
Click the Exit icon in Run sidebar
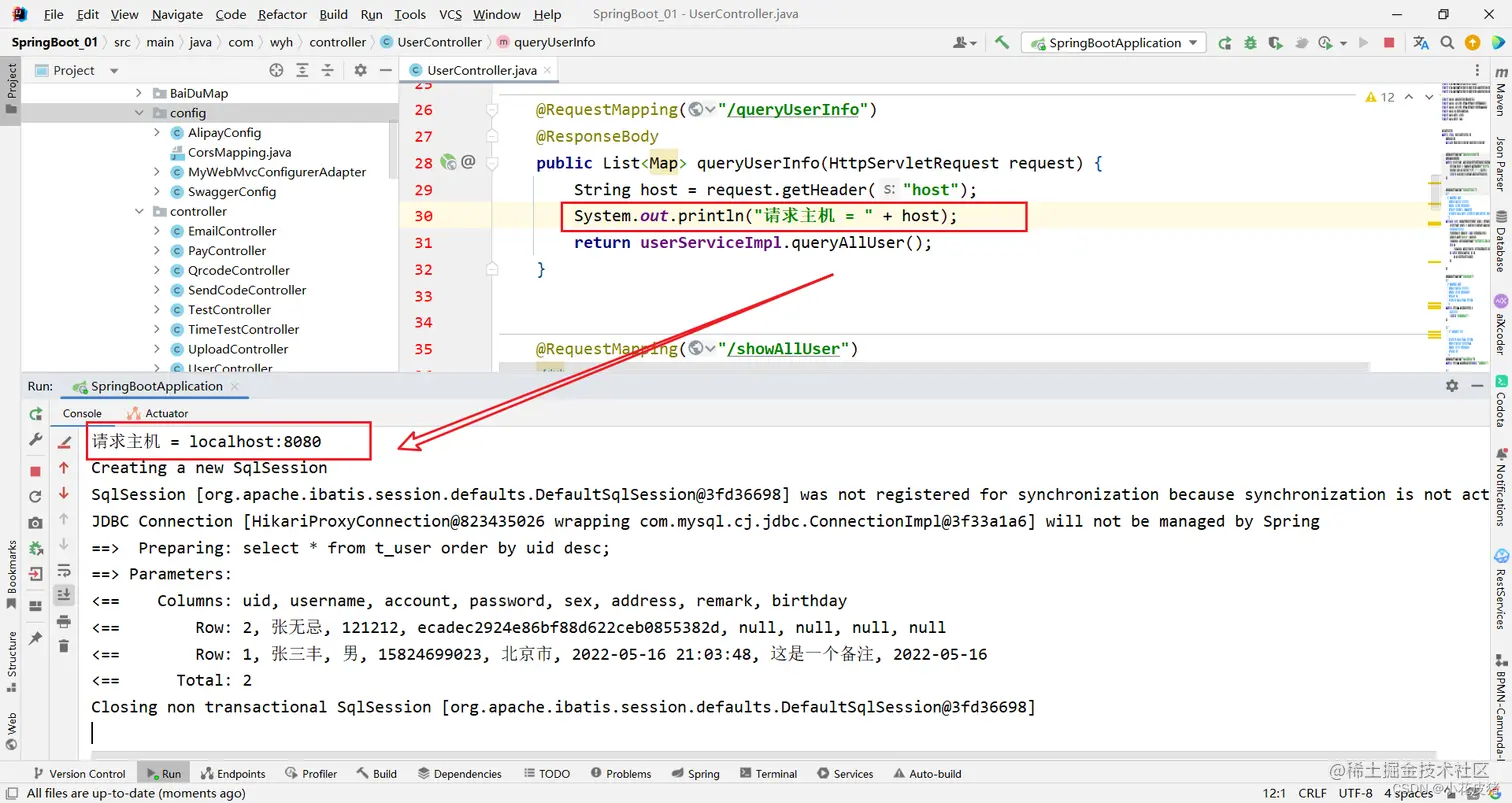click(36, 574)
